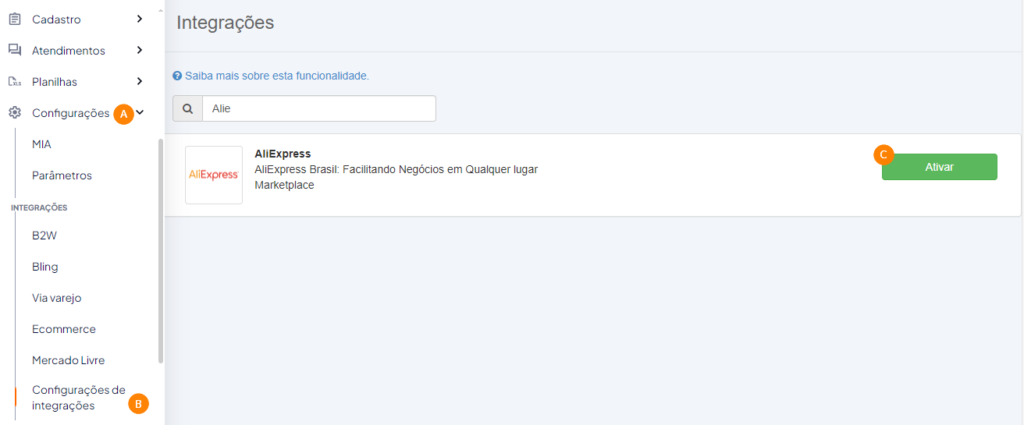1024x425 pixels.
Task: Select MIA in the sidebar
Action: [41, 144]
